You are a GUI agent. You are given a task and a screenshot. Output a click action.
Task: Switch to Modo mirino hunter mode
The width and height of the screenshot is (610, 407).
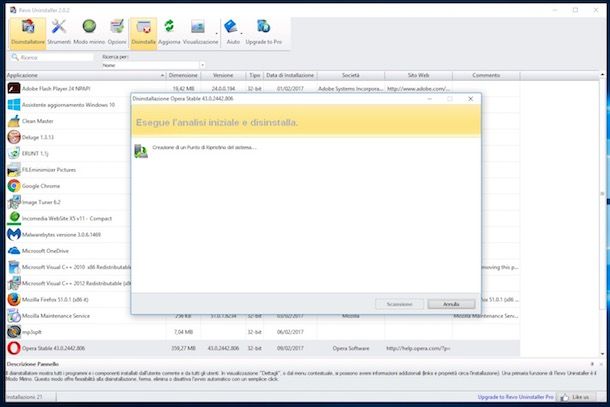point(89,27)
